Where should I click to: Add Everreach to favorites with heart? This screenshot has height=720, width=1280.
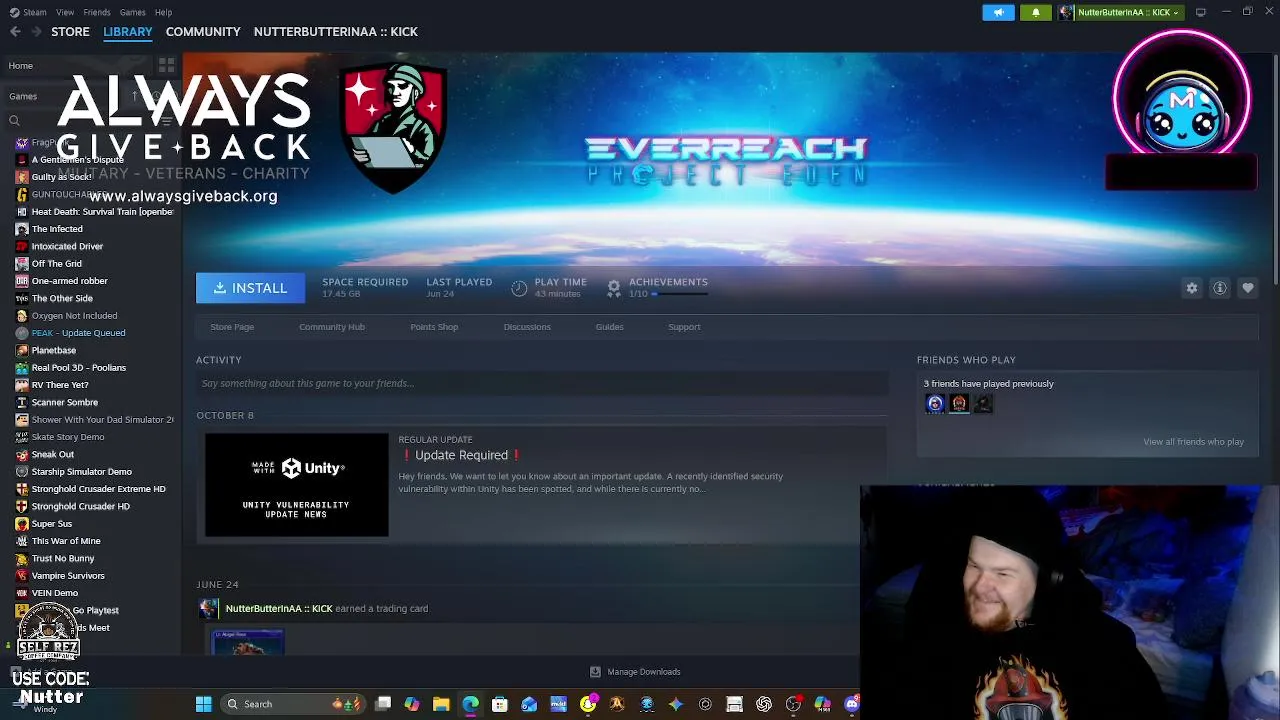click(1248, 288)
